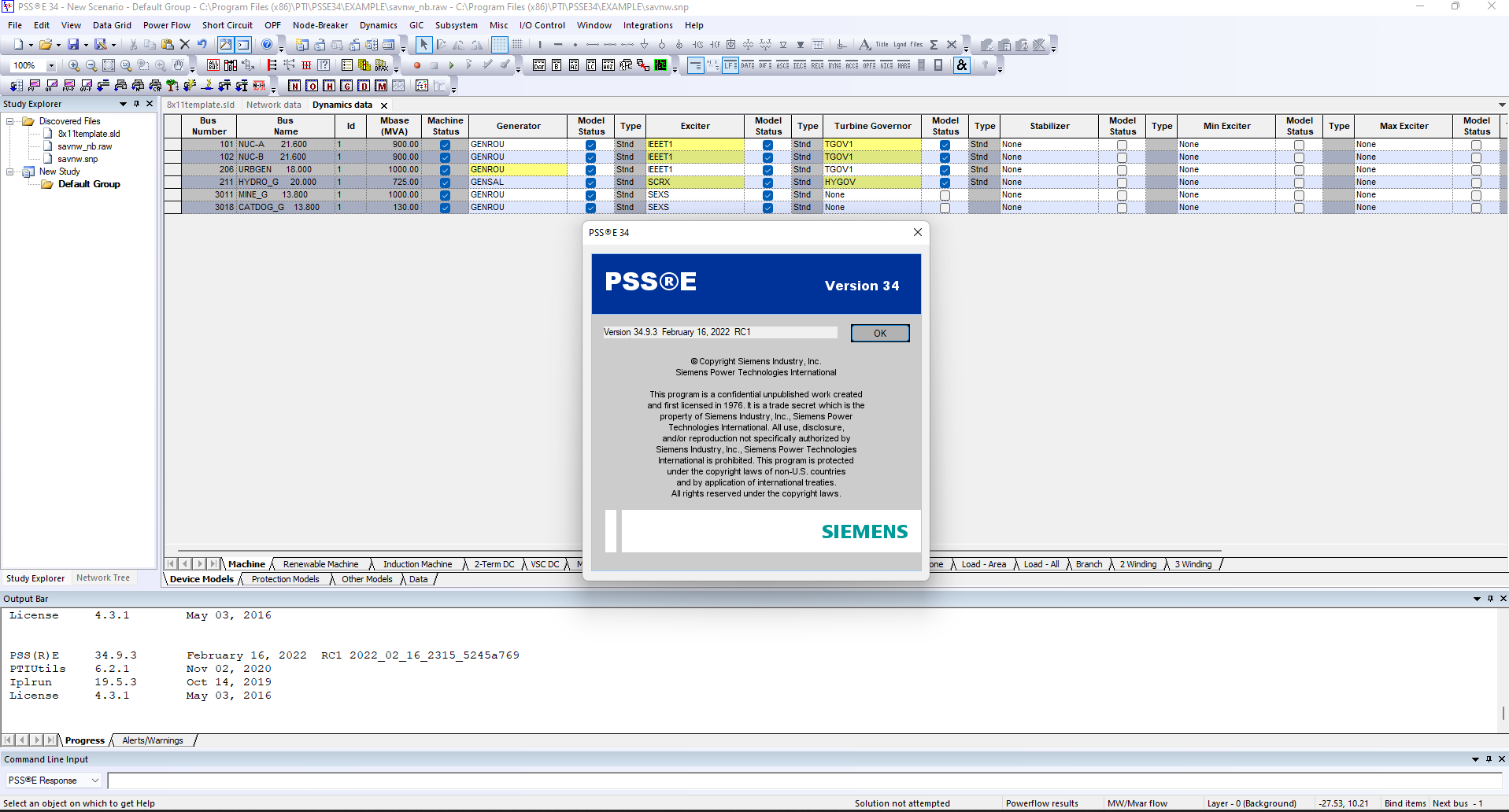The image size is (1509, 812).
Task: Click the red record button icon
Action: [x=417, y=65]
